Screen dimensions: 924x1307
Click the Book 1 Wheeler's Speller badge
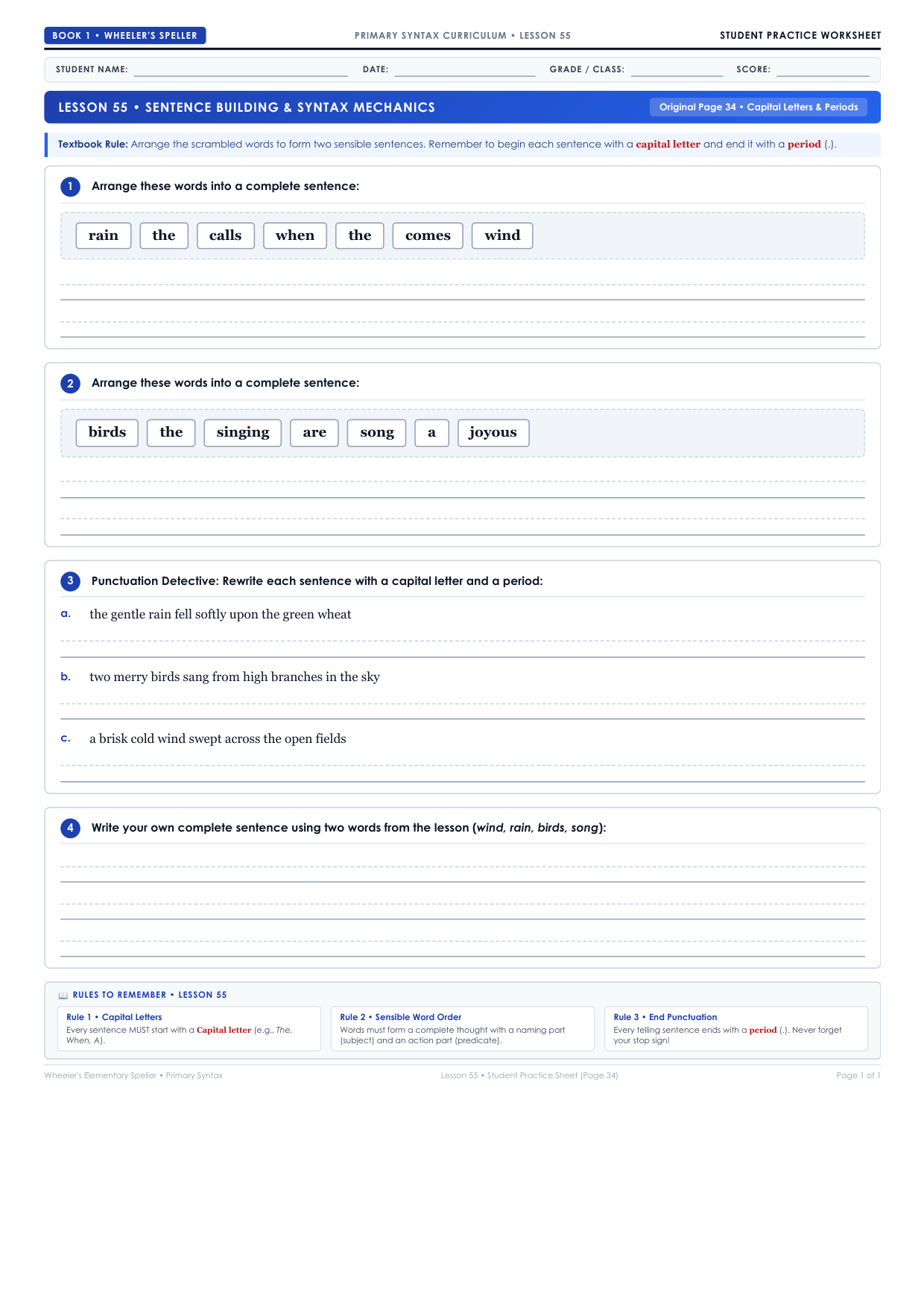(x=125, y=36)
